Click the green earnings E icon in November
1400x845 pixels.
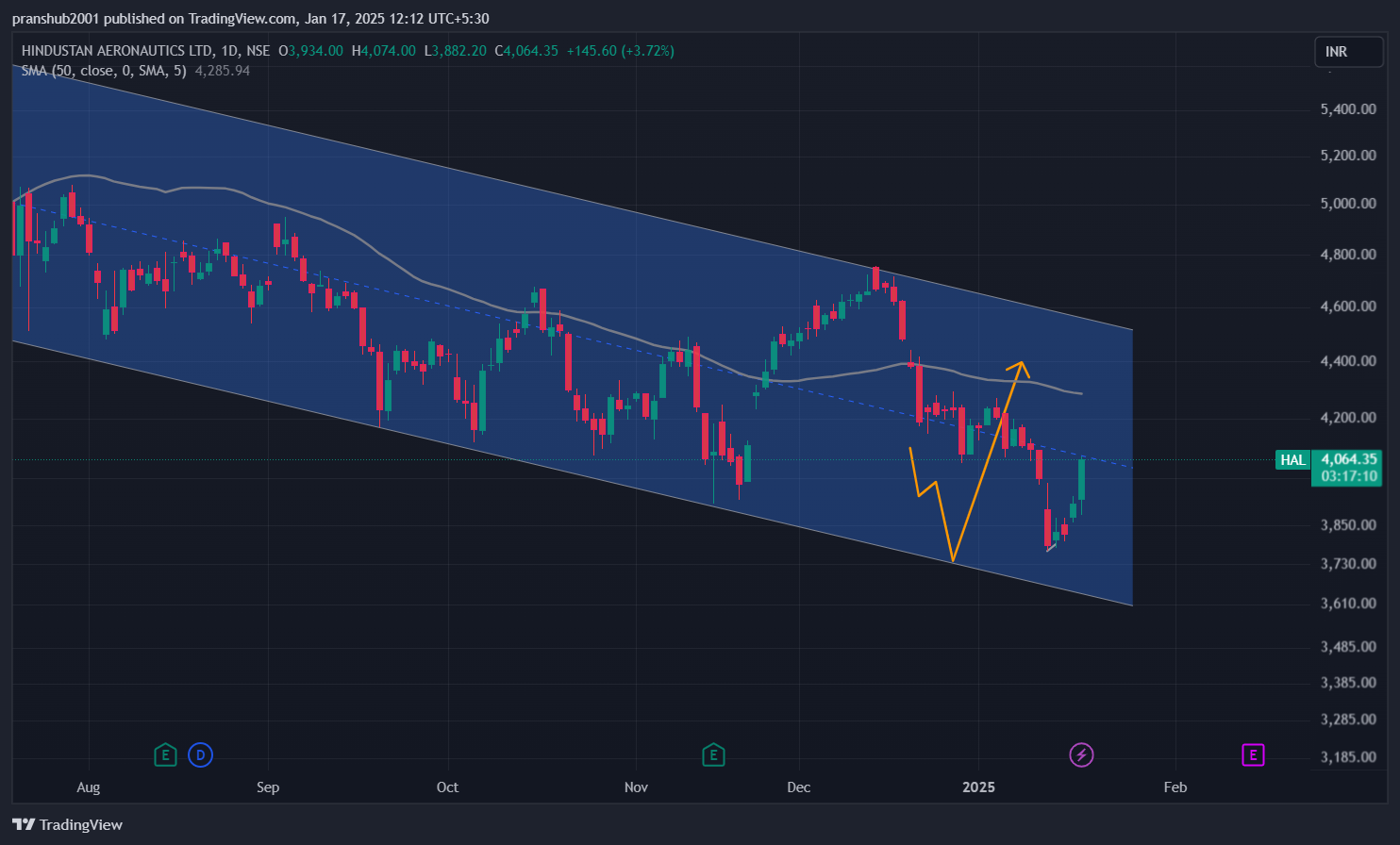point(713,754)
